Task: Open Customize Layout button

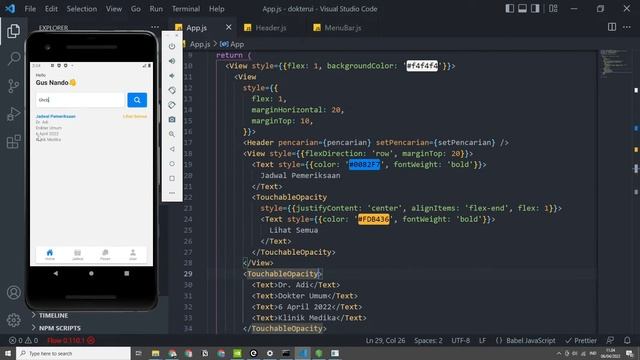Action: 553,9
